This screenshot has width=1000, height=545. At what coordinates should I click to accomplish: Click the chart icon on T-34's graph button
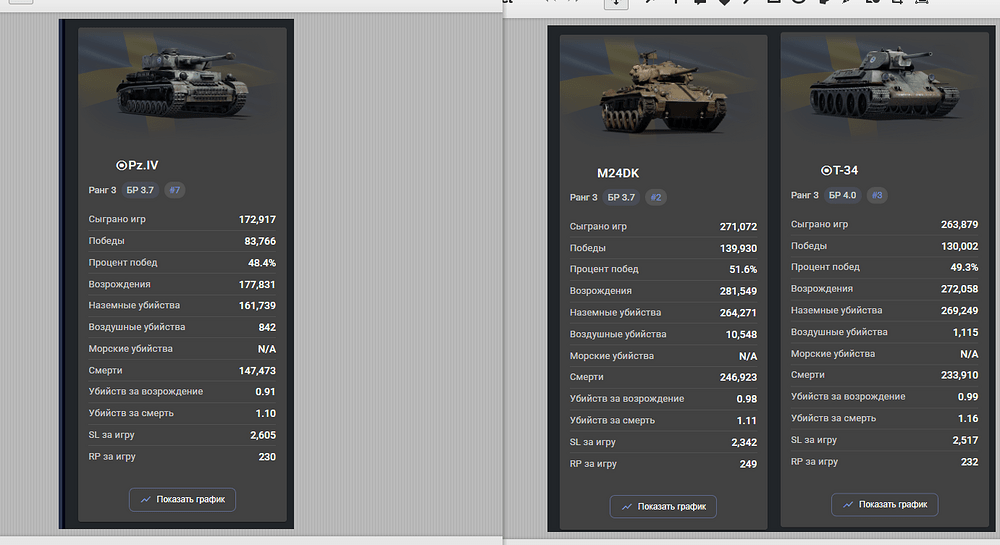tap(848, 505)
